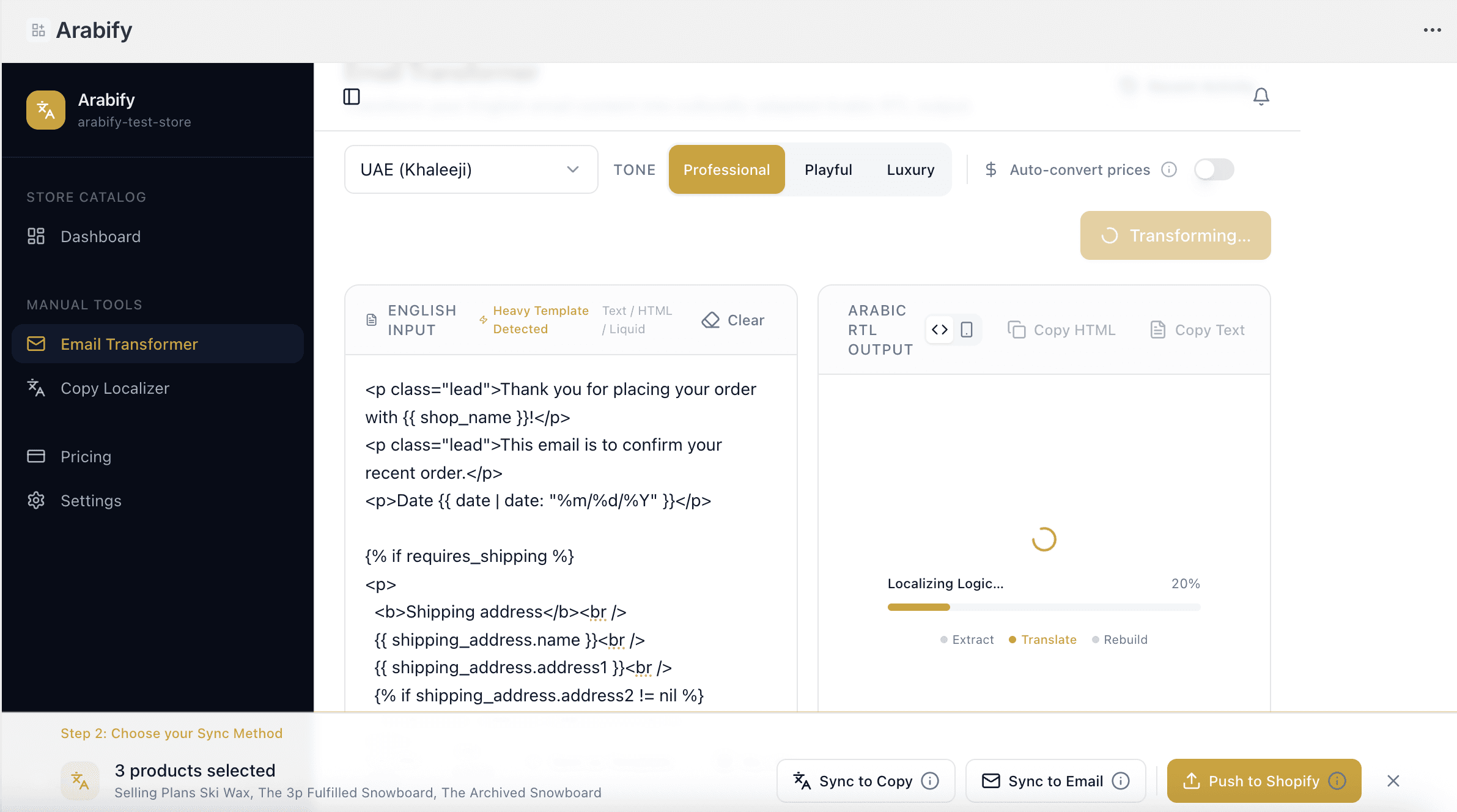Select the Luxury tone option
Screen dimensions: 1457x812
tap(910, 169)
